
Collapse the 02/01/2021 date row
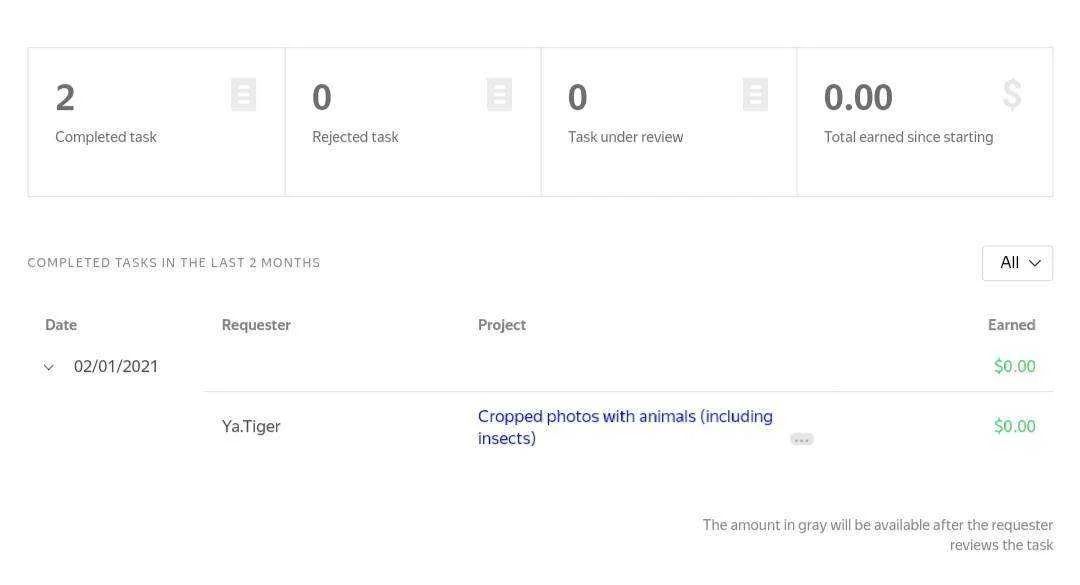48,367
